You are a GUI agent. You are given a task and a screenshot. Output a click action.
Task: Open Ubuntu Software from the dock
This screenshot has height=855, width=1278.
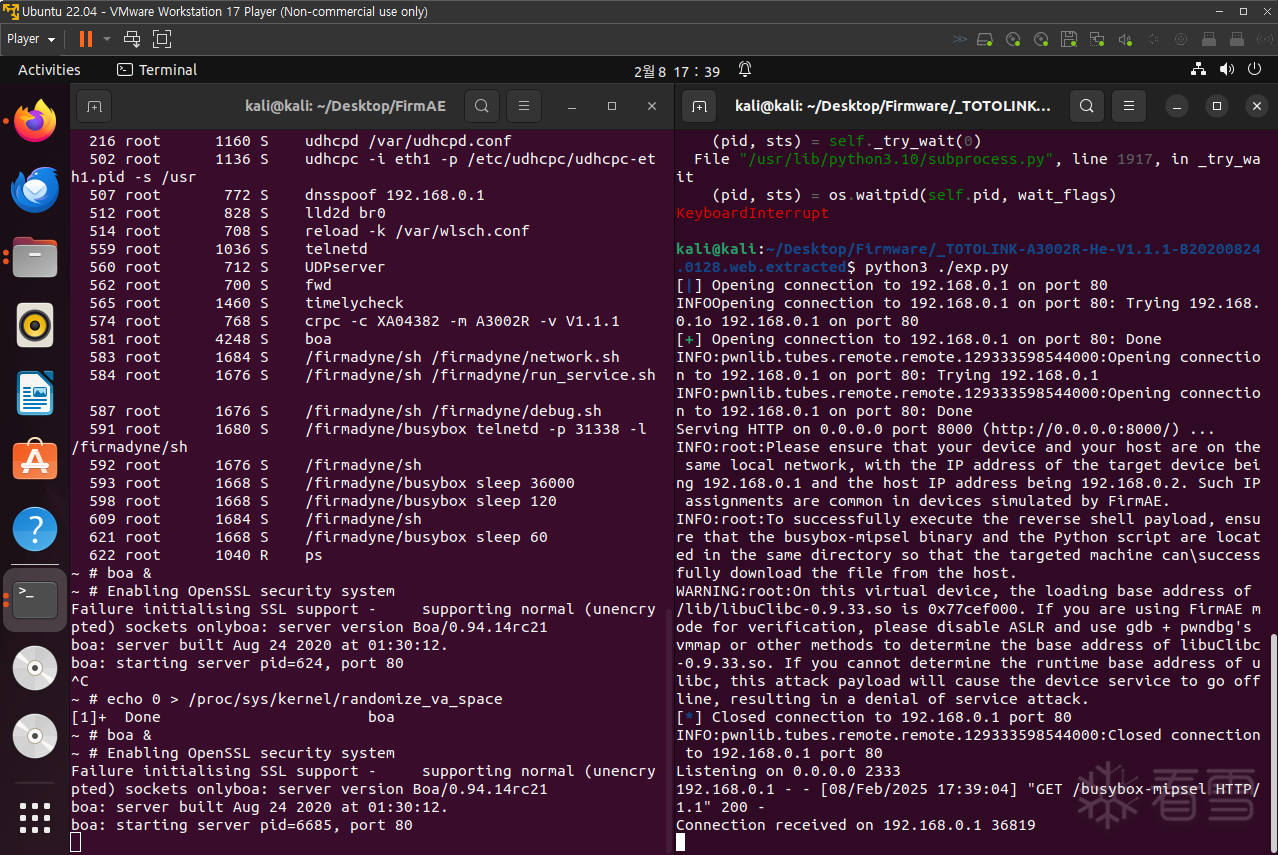(35, 461)
